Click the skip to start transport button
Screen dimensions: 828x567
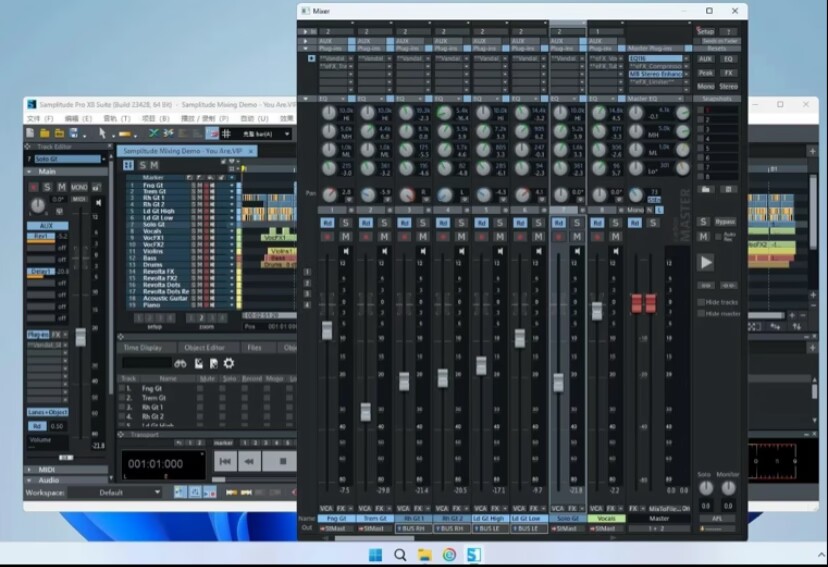pyautogui.click(x=225, y=461)
